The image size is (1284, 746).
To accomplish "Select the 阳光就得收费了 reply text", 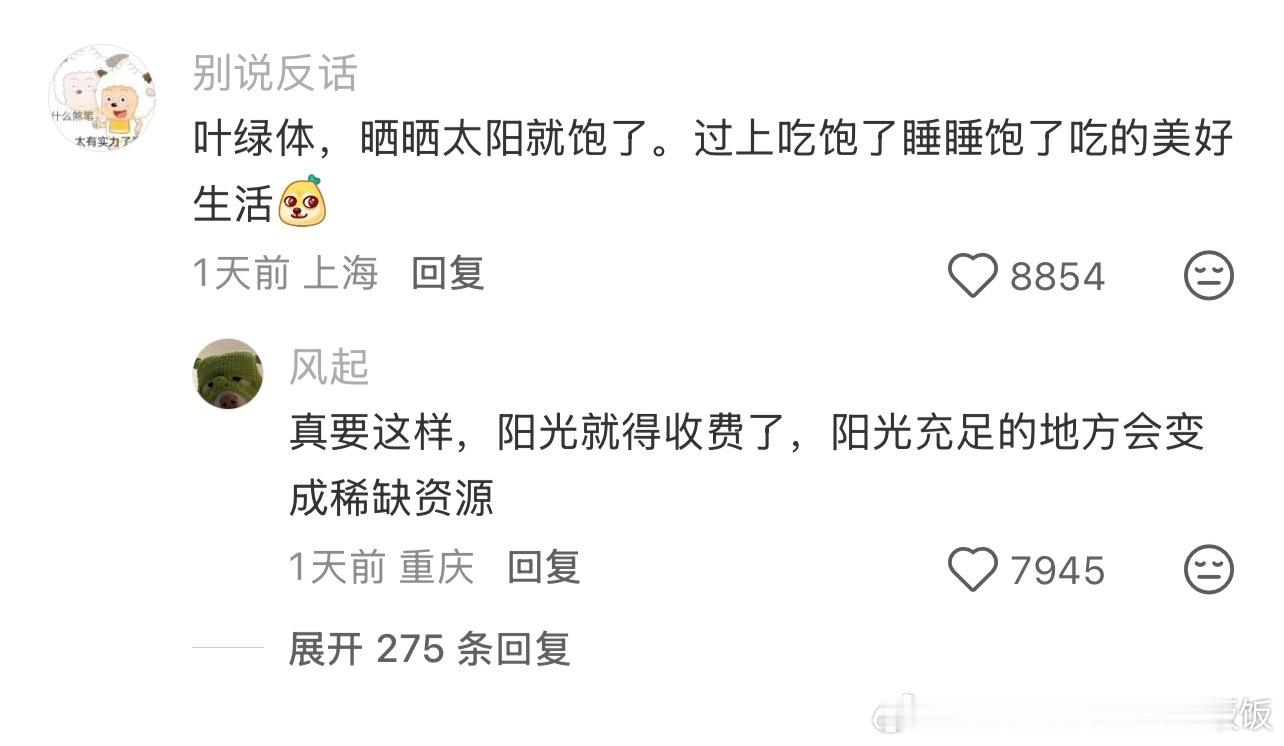I will 747,466.
